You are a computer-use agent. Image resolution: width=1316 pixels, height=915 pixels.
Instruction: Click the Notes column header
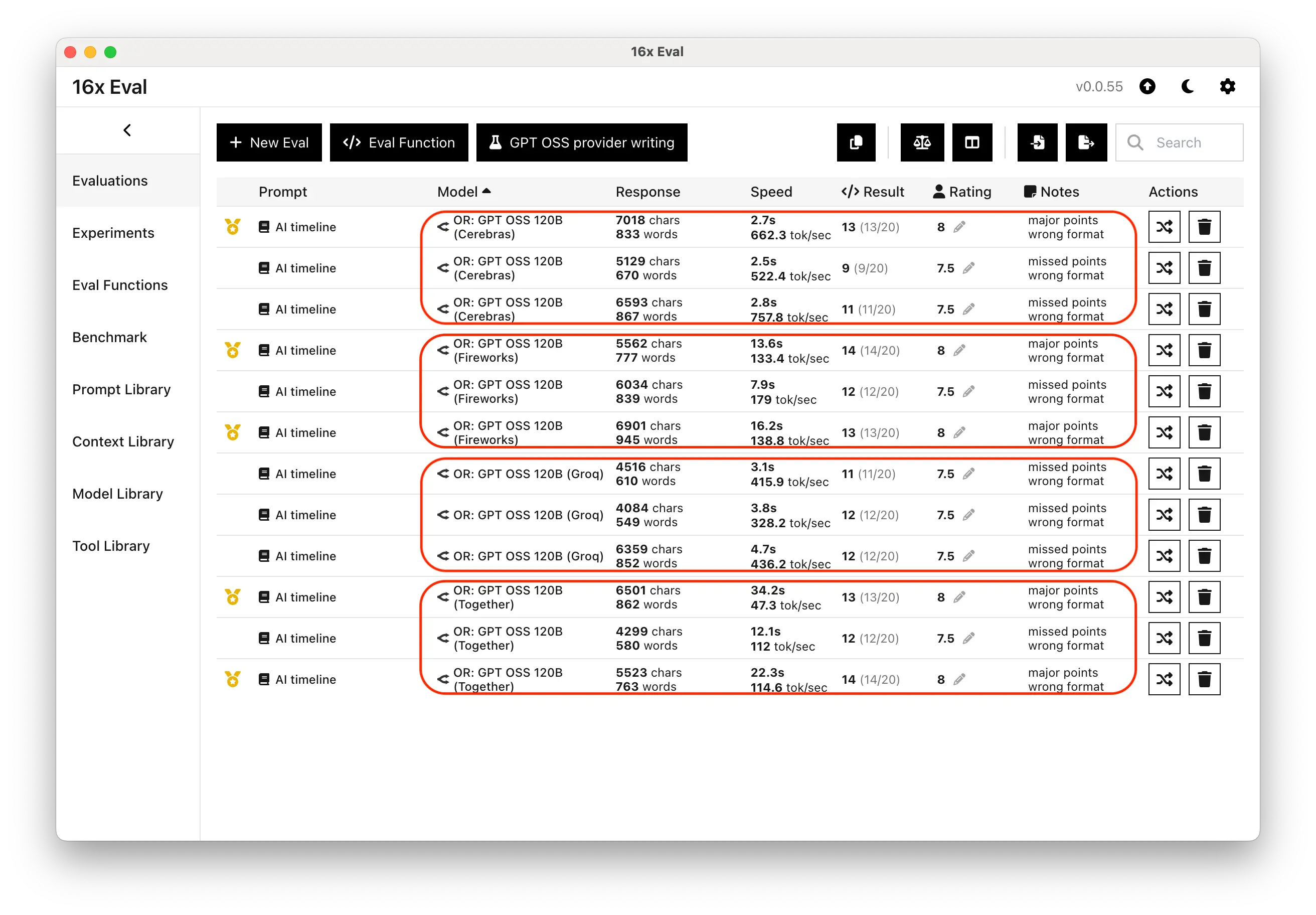[x=1051, y=192]
